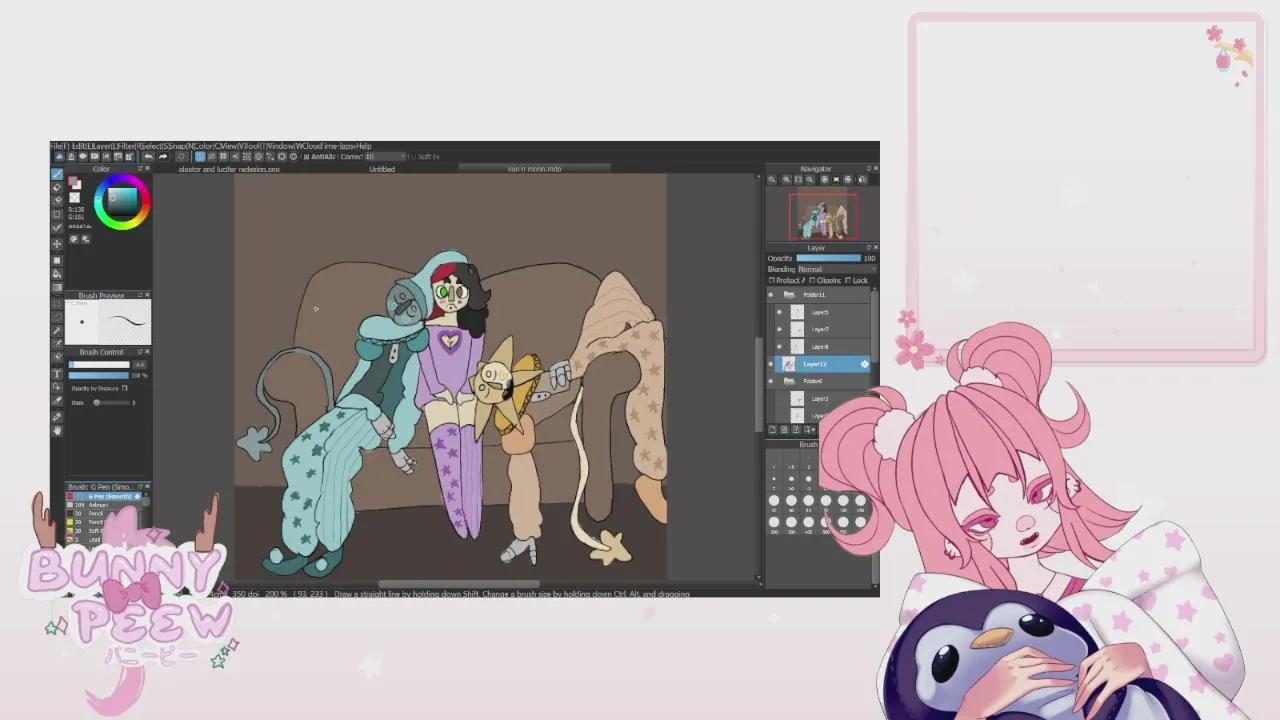
Task: Select the Eraser tool
Action: [x=57, y=187]
